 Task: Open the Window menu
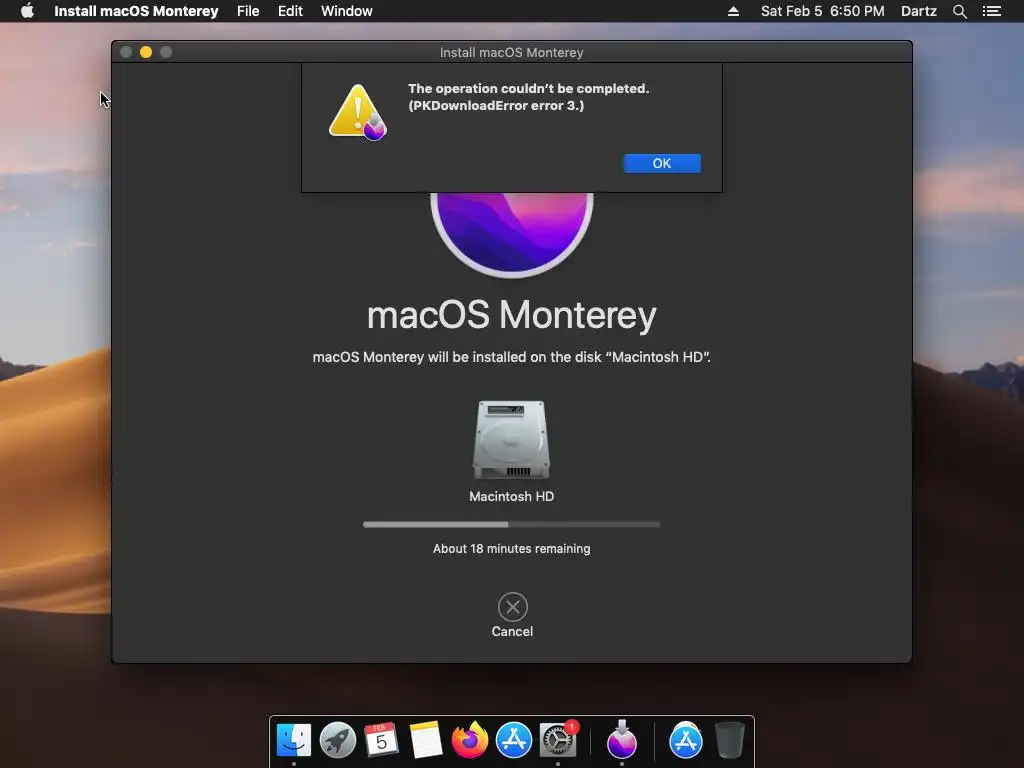click(347, 11)
